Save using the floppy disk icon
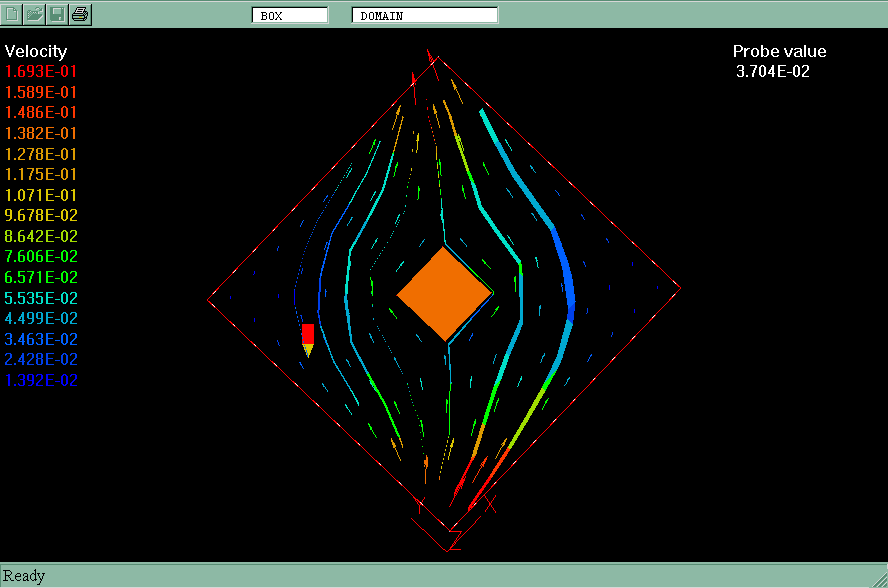888x588 pixels. click(58, 14)
